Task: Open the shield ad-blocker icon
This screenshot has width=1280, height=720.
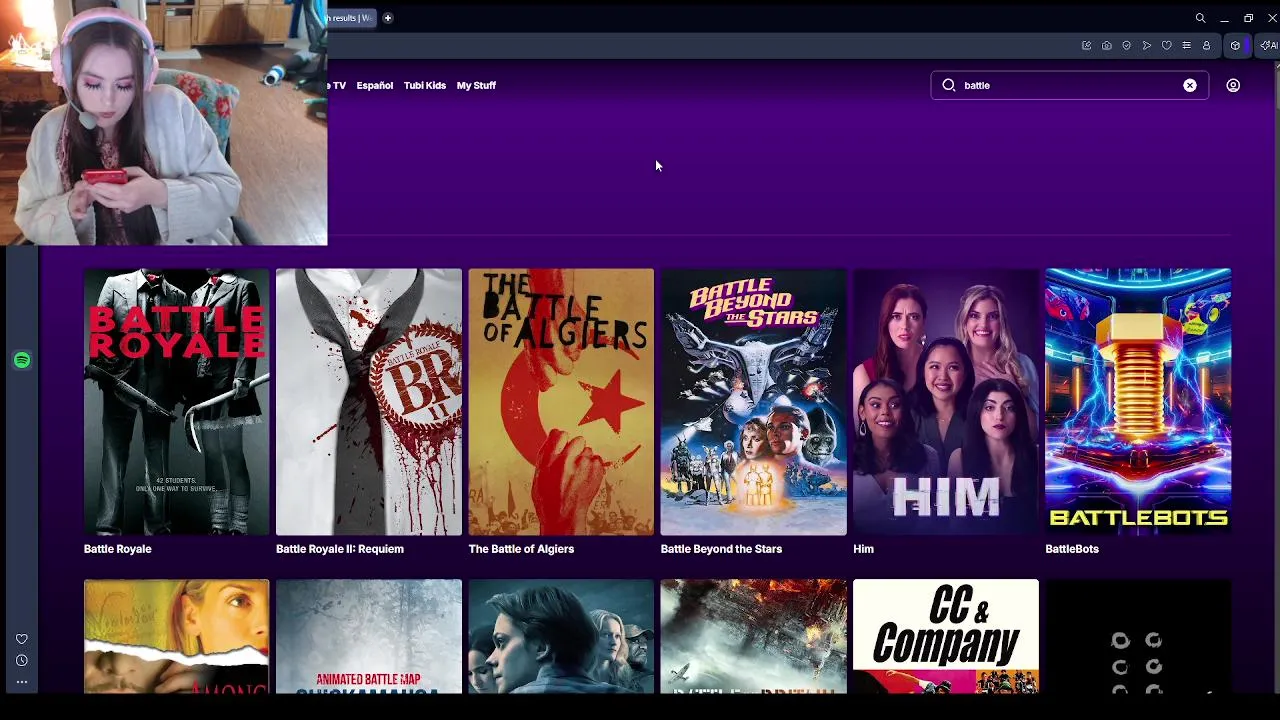Action: tap(1126, 46)
